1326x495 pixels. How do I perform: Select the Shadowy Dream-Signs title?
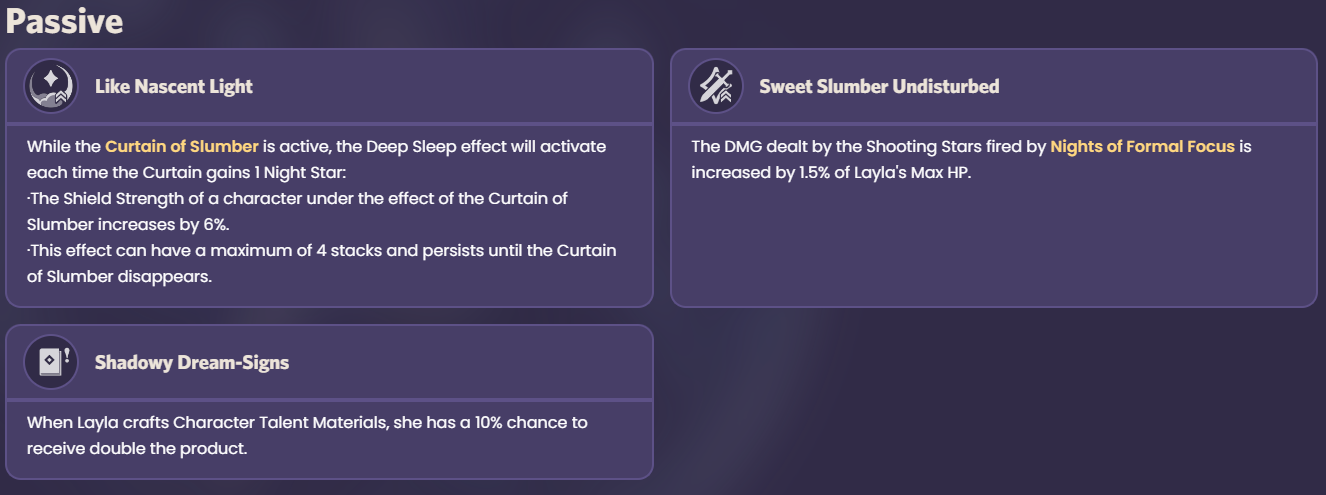[192, 362]
